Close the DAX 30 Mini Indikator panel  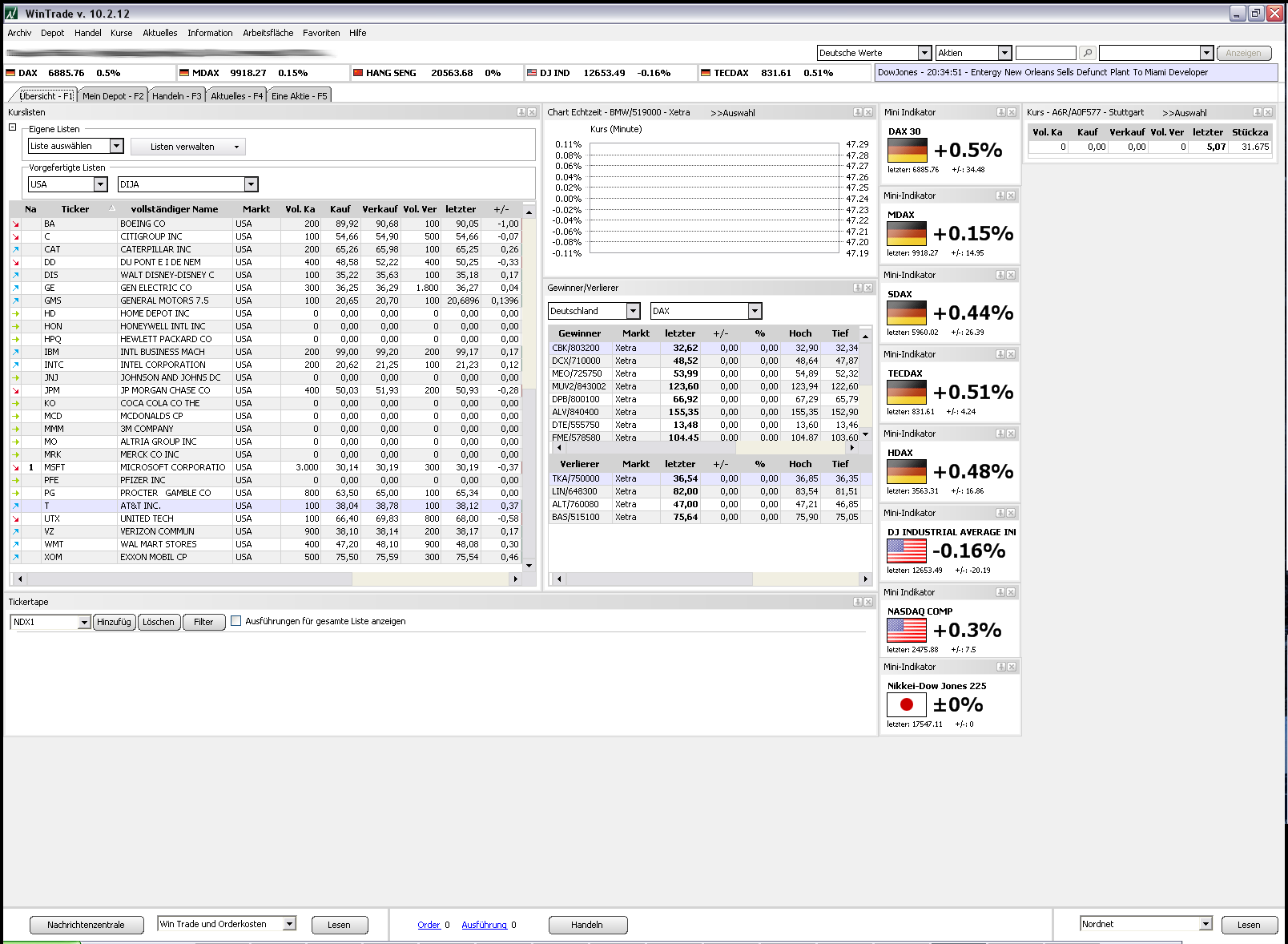[x=1012, y=112]
